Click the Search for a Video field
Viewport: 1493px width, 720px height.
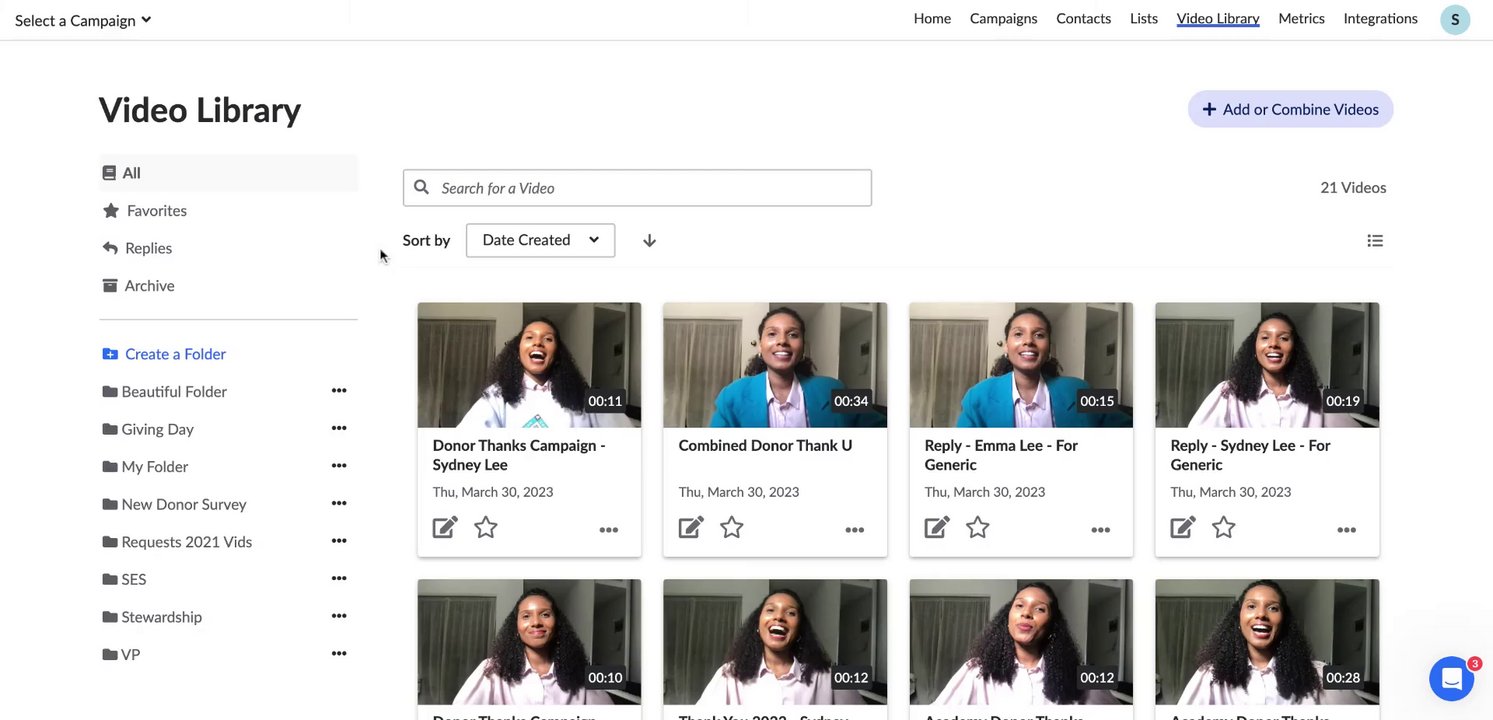[x=637, y=188]
